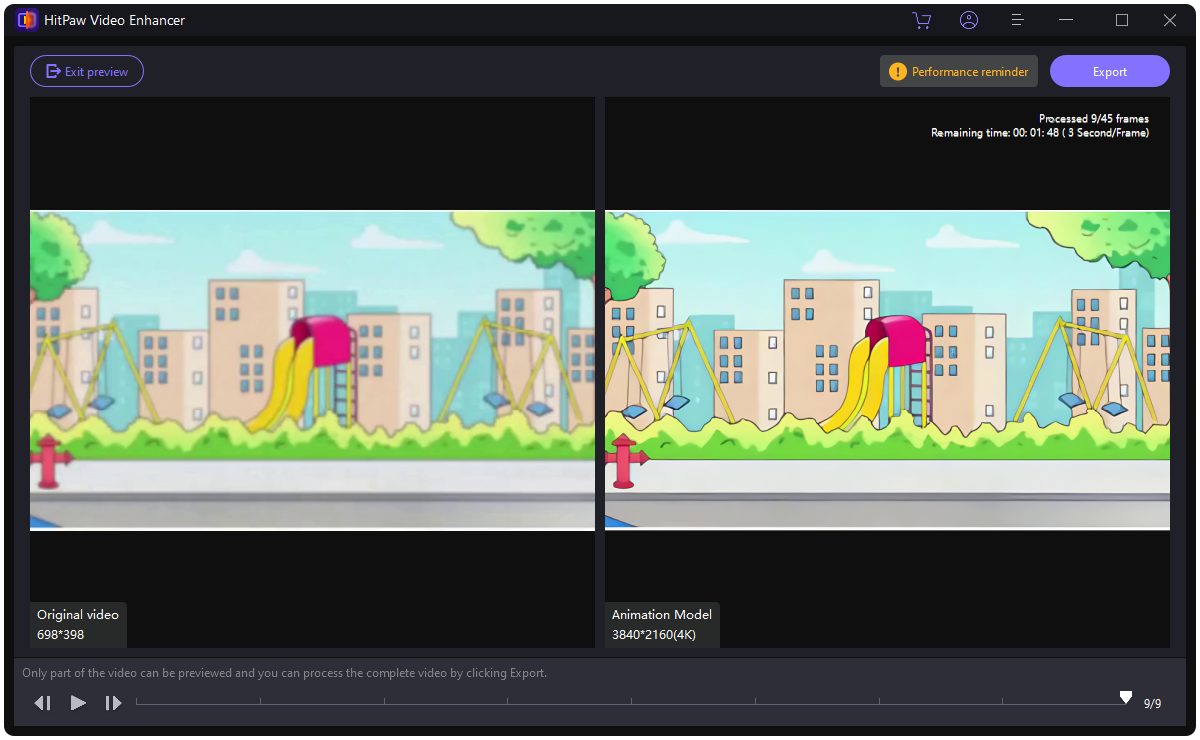The height and width of the screenshot is (740, 1200).
Task: Click the enhanced Animation Model preview
Action: pyautogui.click(x=887, y=370)
